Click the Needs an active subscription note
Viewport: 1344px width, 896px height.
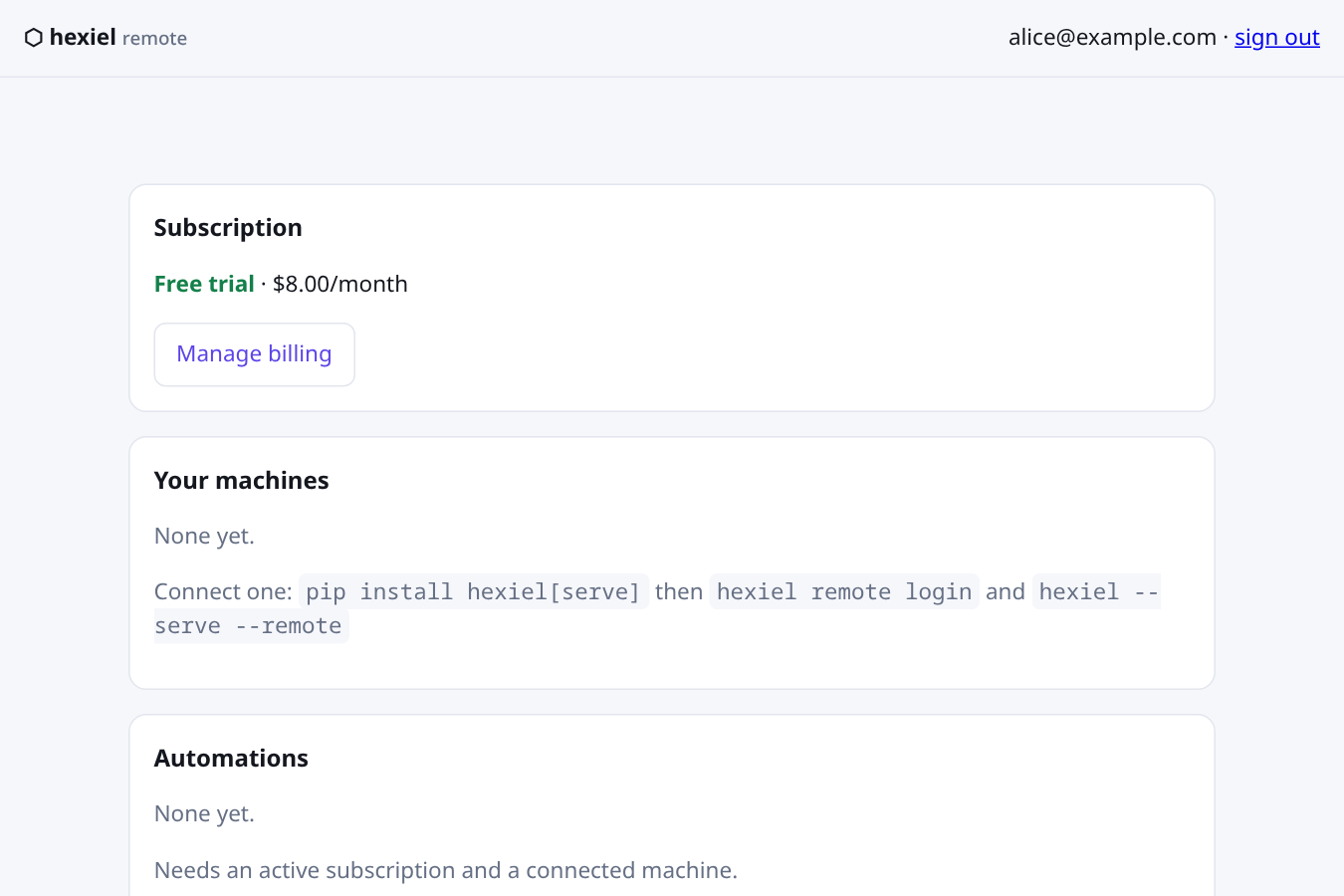pos(446,870)
